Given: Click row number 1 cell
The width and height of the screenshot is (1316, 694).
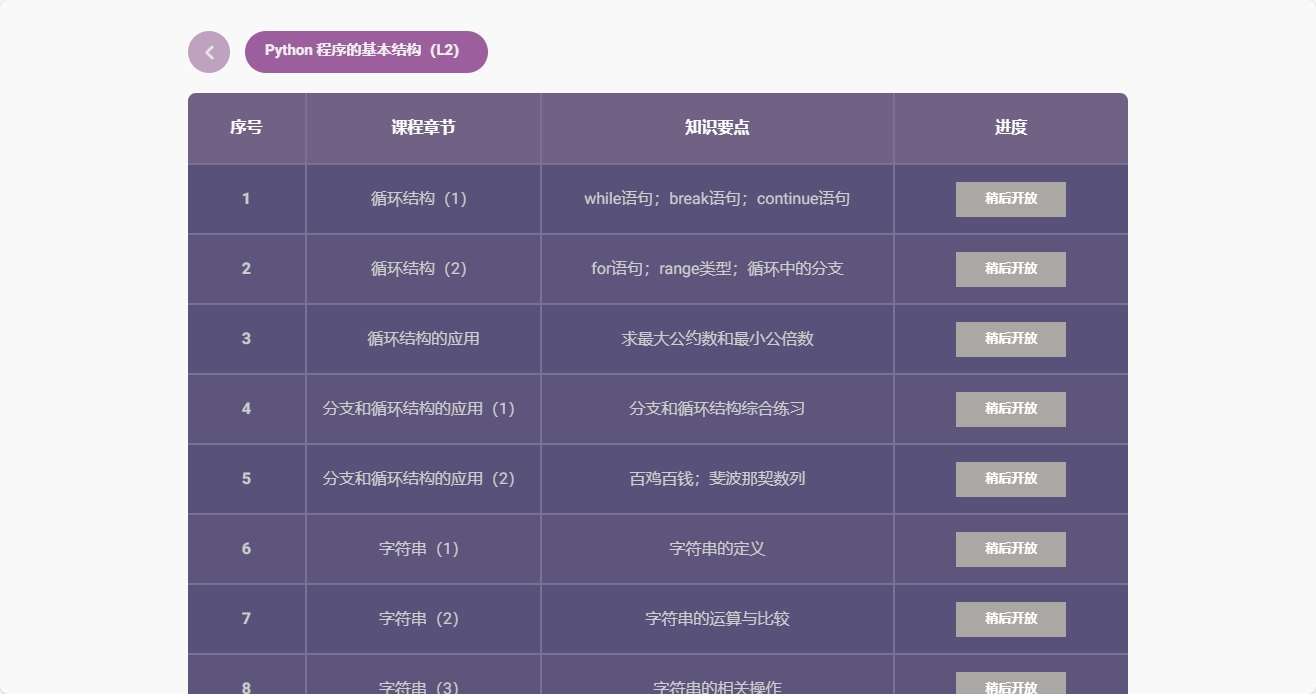Looking at the screenshot, I should 246,199.
